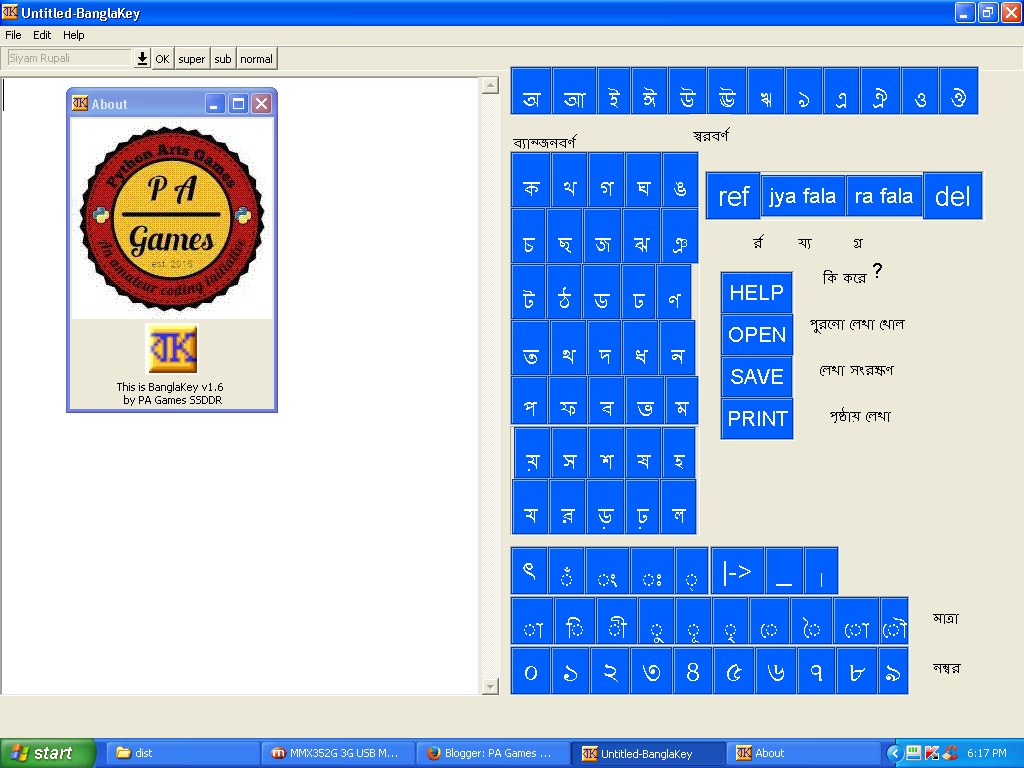Insert the consonant দ key

(605, 347)
